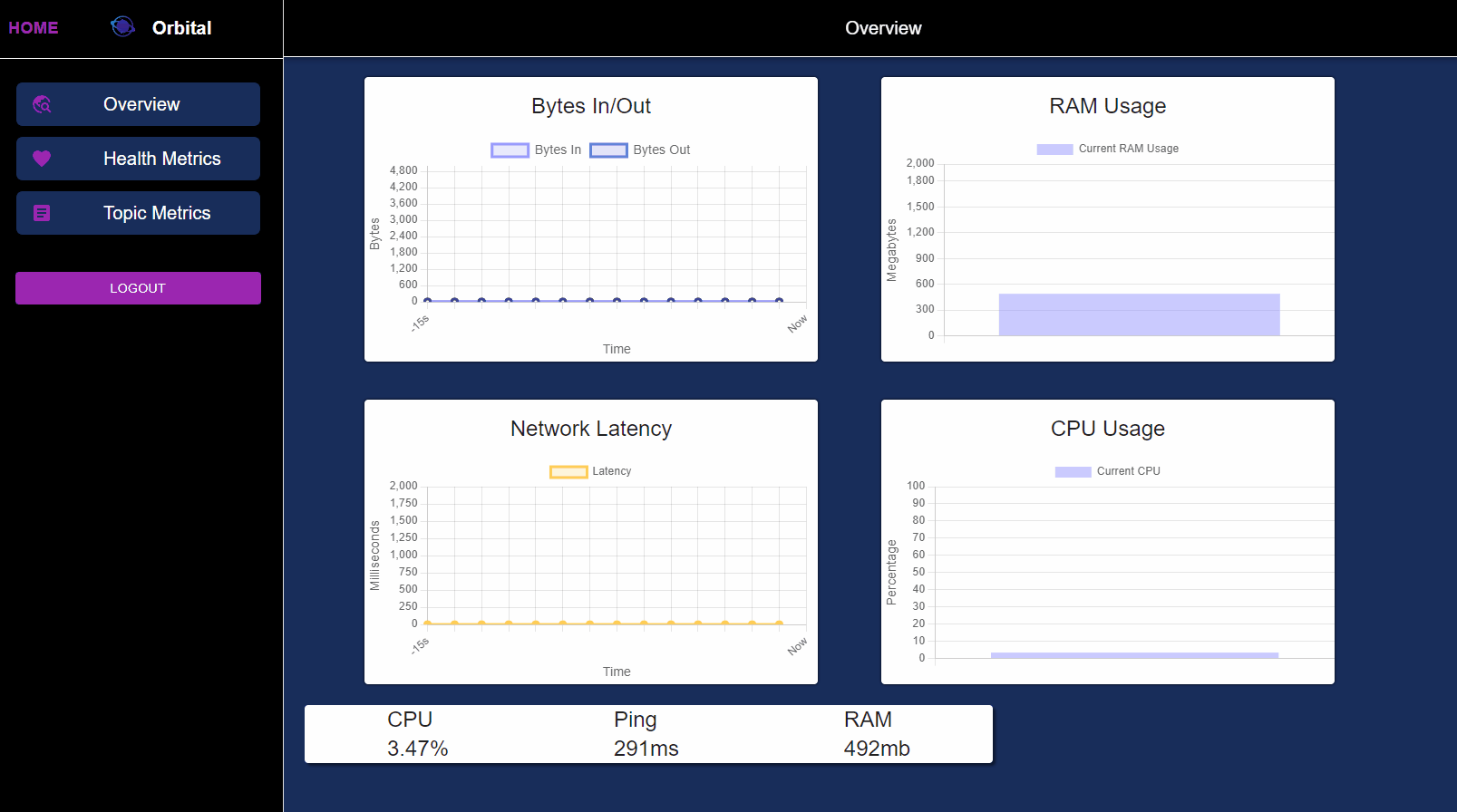Click the 291ms Ping value
Image resolution: width=1457 pixels, height=812 pixels.
tap(646, 749)
